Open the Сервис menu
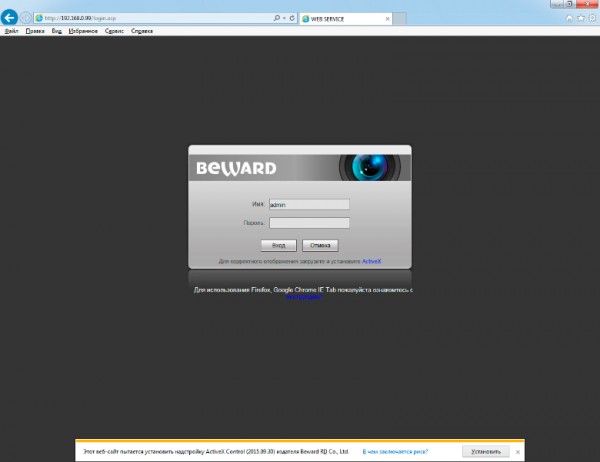 (114, 31)
